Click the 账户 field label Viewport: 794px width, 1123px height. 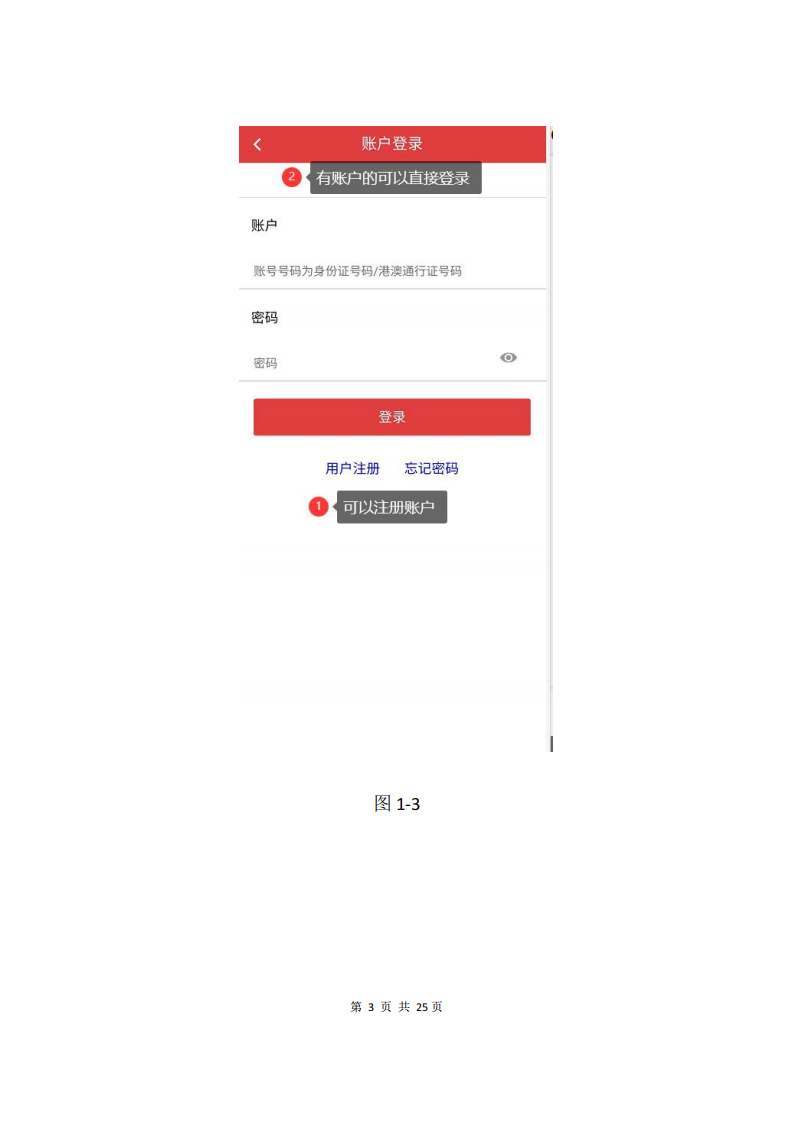click(264, 226)
